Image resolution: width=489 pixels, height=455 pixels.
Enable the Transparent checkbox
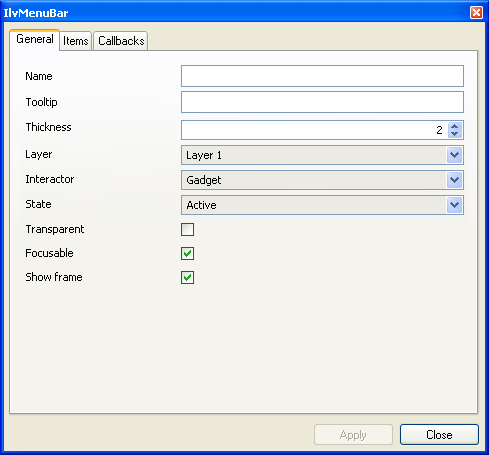coord(187,230)
